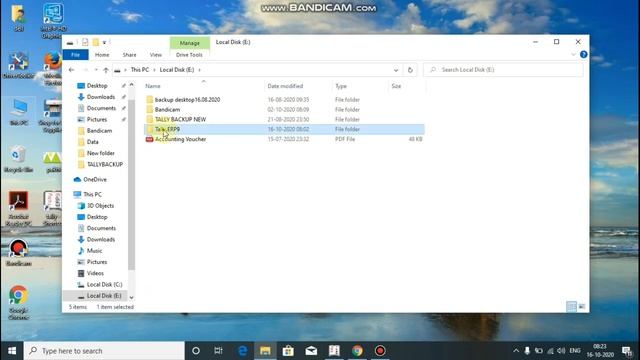Image resolution: width=640 pixels, height=360 pixels.
Task: Switch to Drive Tools tab
Action: coord(189,55)
